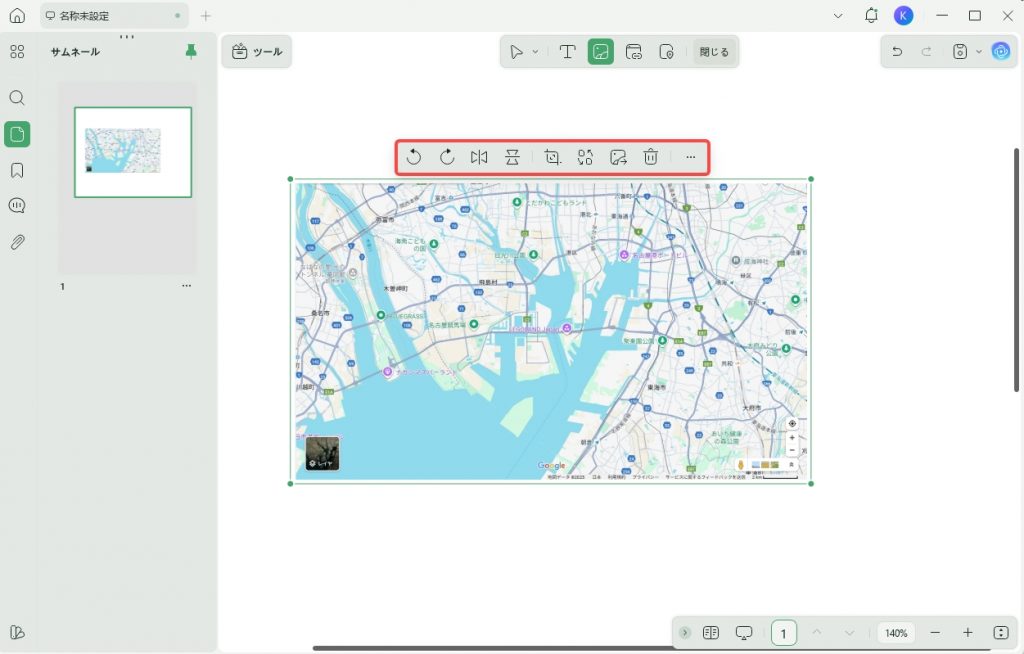Click the 閉じる button
The image size is (1024, 654).
coord(714,52)
